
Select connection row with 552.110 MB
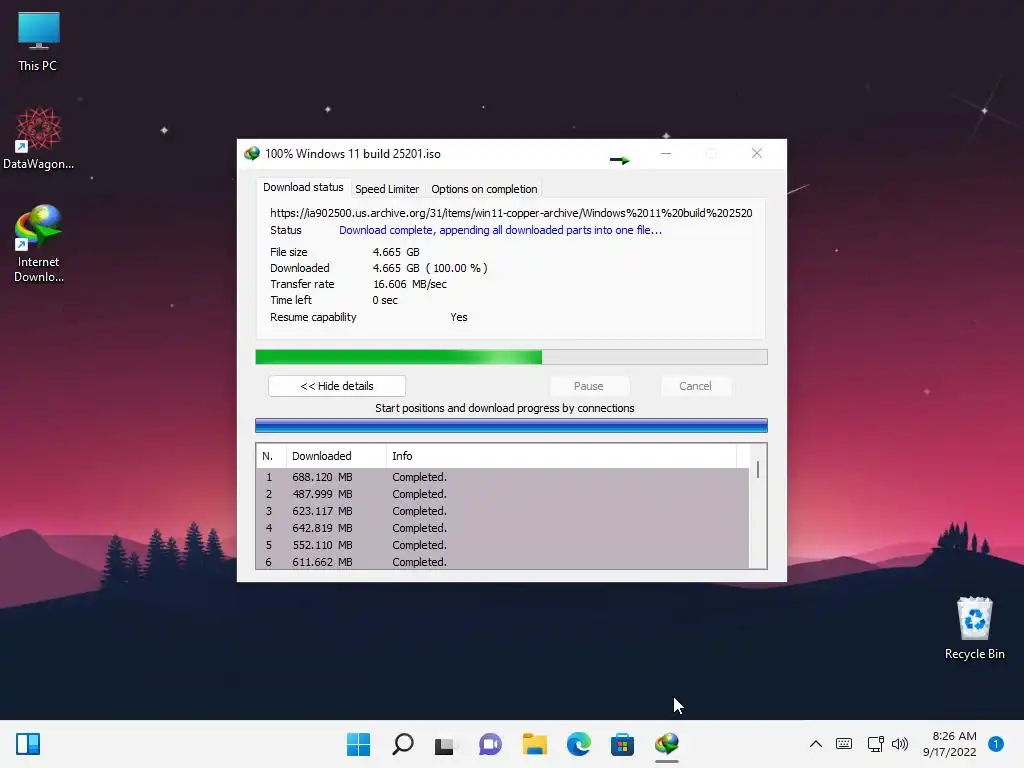pos(503,545)
